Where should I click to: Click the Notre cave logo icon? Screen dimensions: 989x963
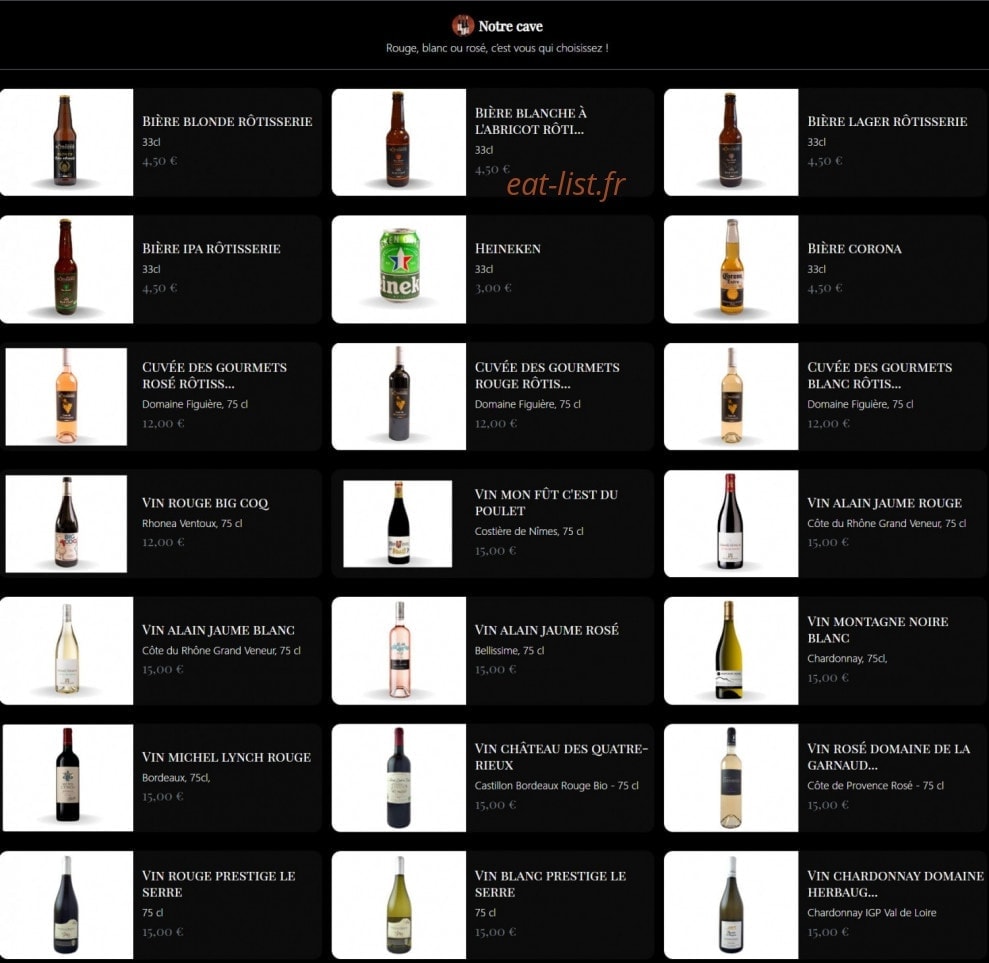pos(462,26)
